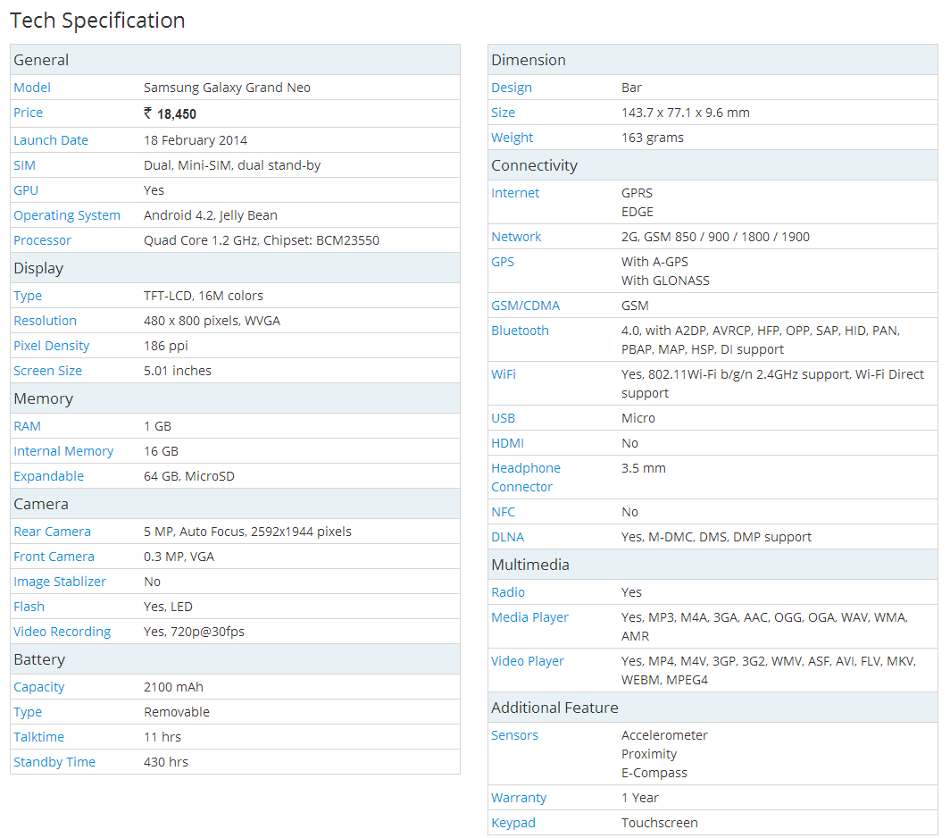950x838 pixels.
Task: Select the Image Stablizer link
Action: pyautogui.click(x=60, y=582)
